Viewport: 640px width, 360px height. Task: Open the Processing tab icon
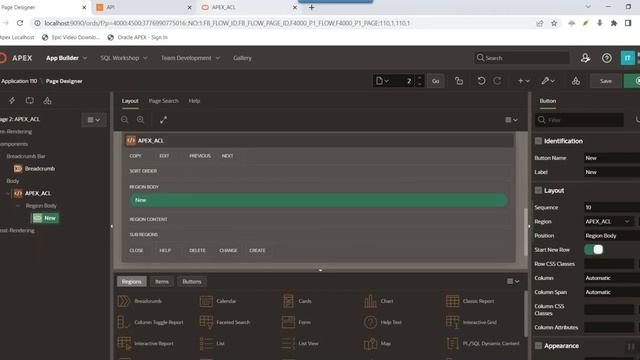(x=29, y=100)
